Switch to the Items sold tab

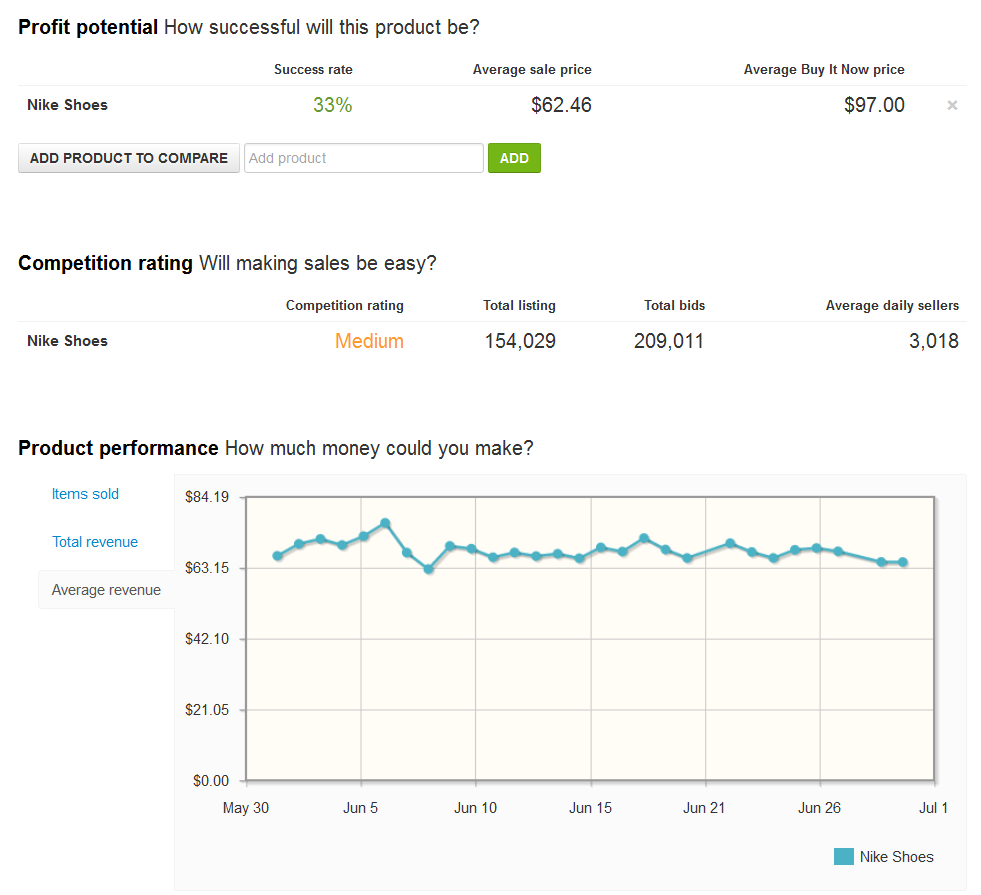click(x=85, y=494)
